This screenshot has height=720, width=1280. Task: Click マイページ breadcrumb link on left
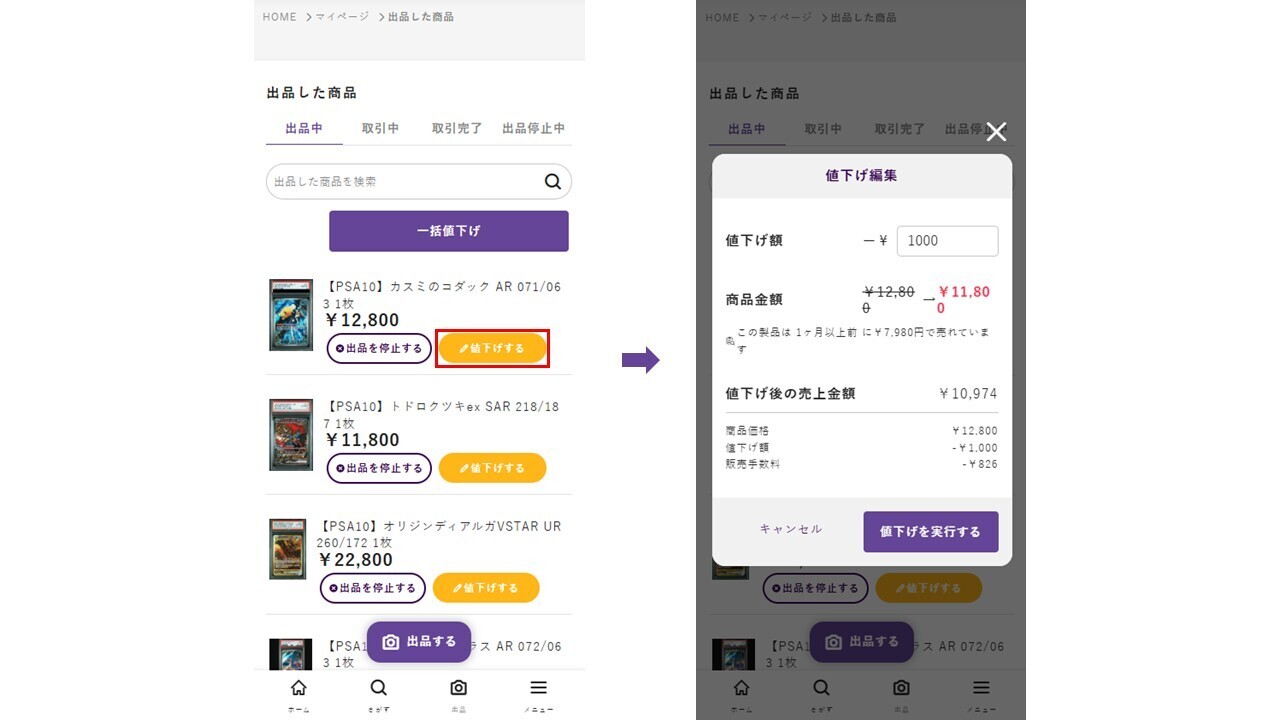342,17
